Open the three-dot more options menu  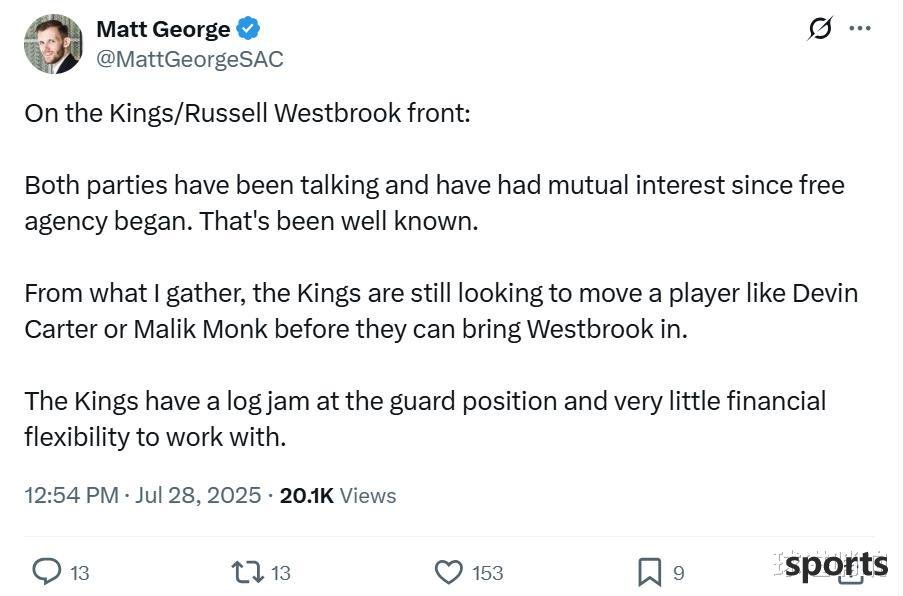point(860,28)
